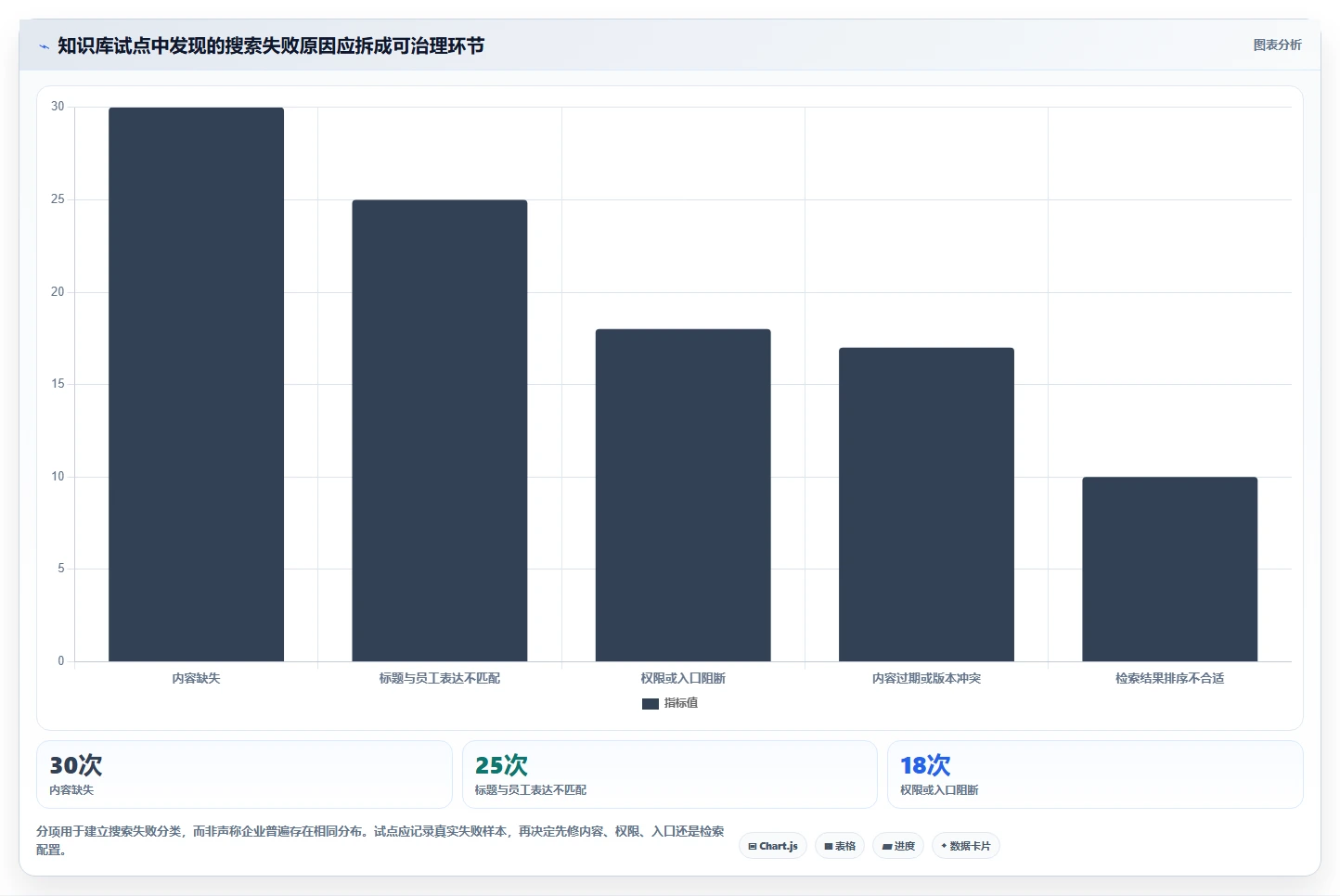Click the 进度 tag chip

(898, 846)
